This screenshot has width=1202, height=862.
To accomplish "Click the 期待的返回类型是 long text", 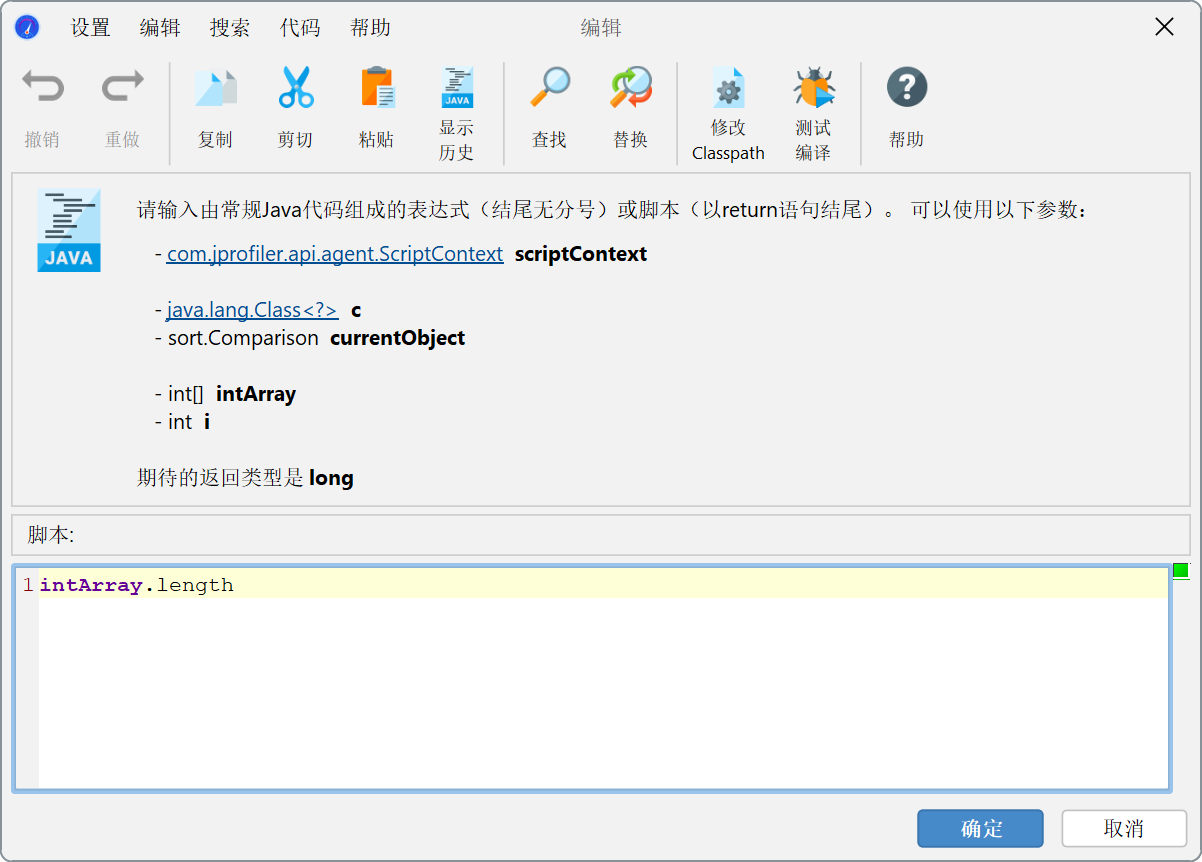I will 245,478.
